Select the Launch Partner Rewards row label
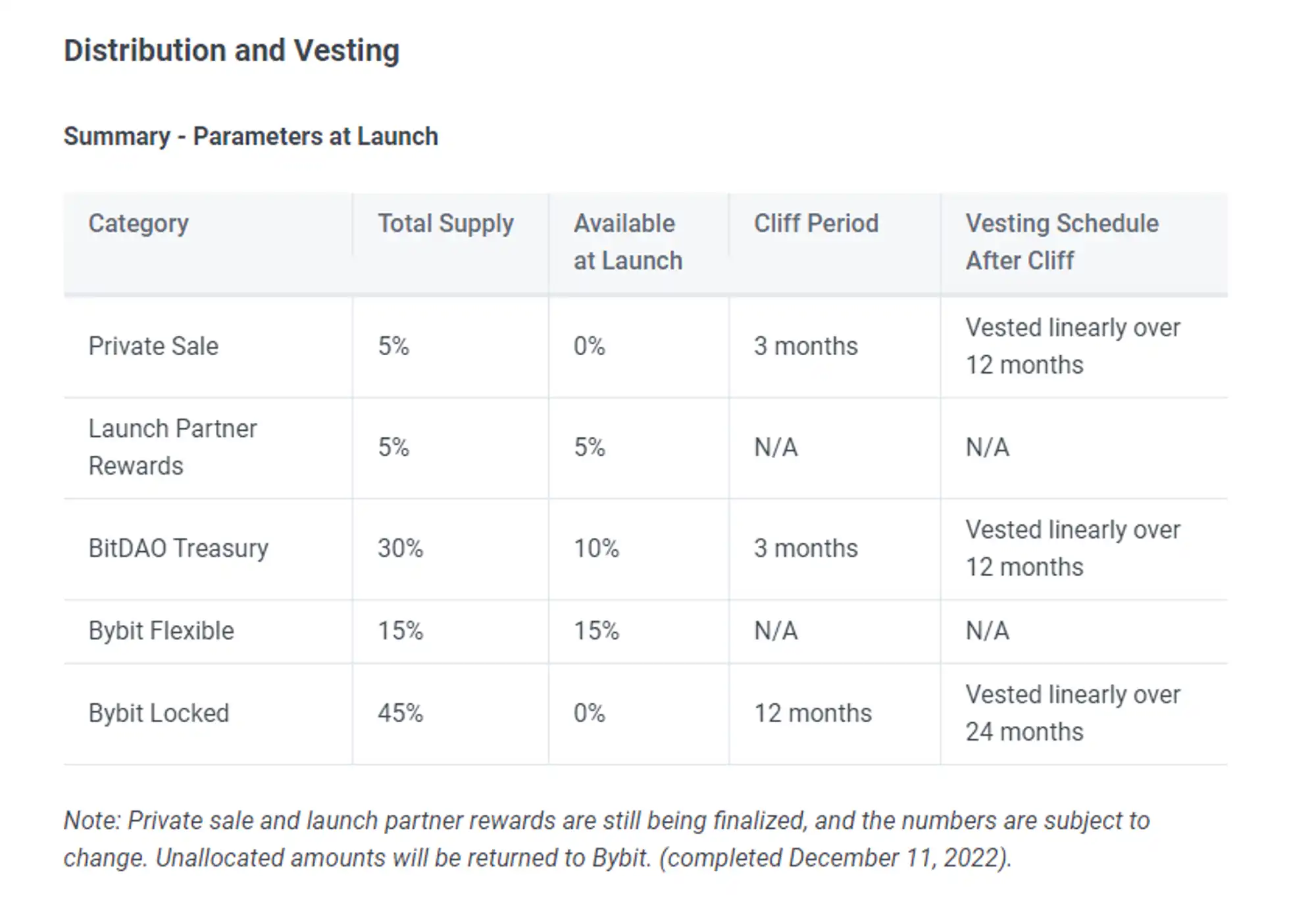This screenshot has width=1316, height=913. click(x=172, y=447)
